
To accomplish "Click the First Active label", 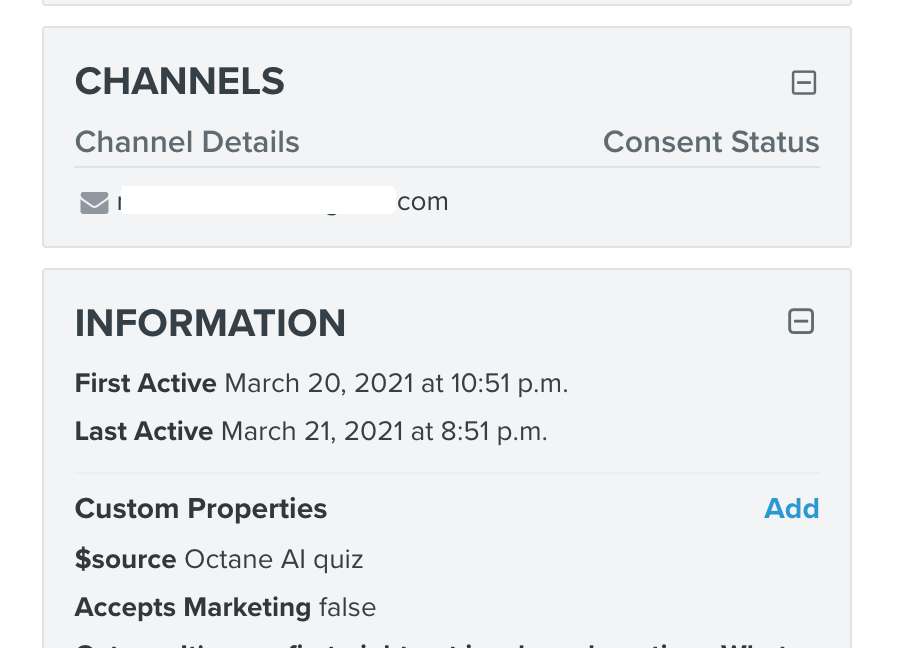I will tap(145, 384).
